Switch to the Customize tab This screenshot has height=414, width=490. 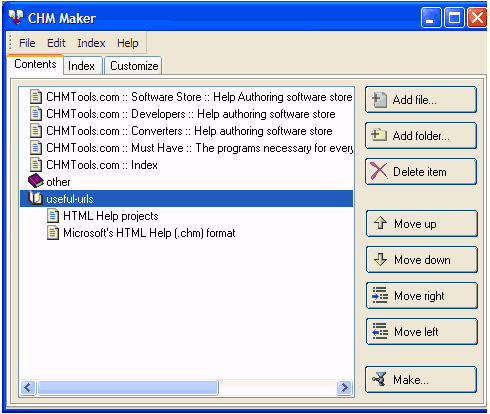(134, 66)
